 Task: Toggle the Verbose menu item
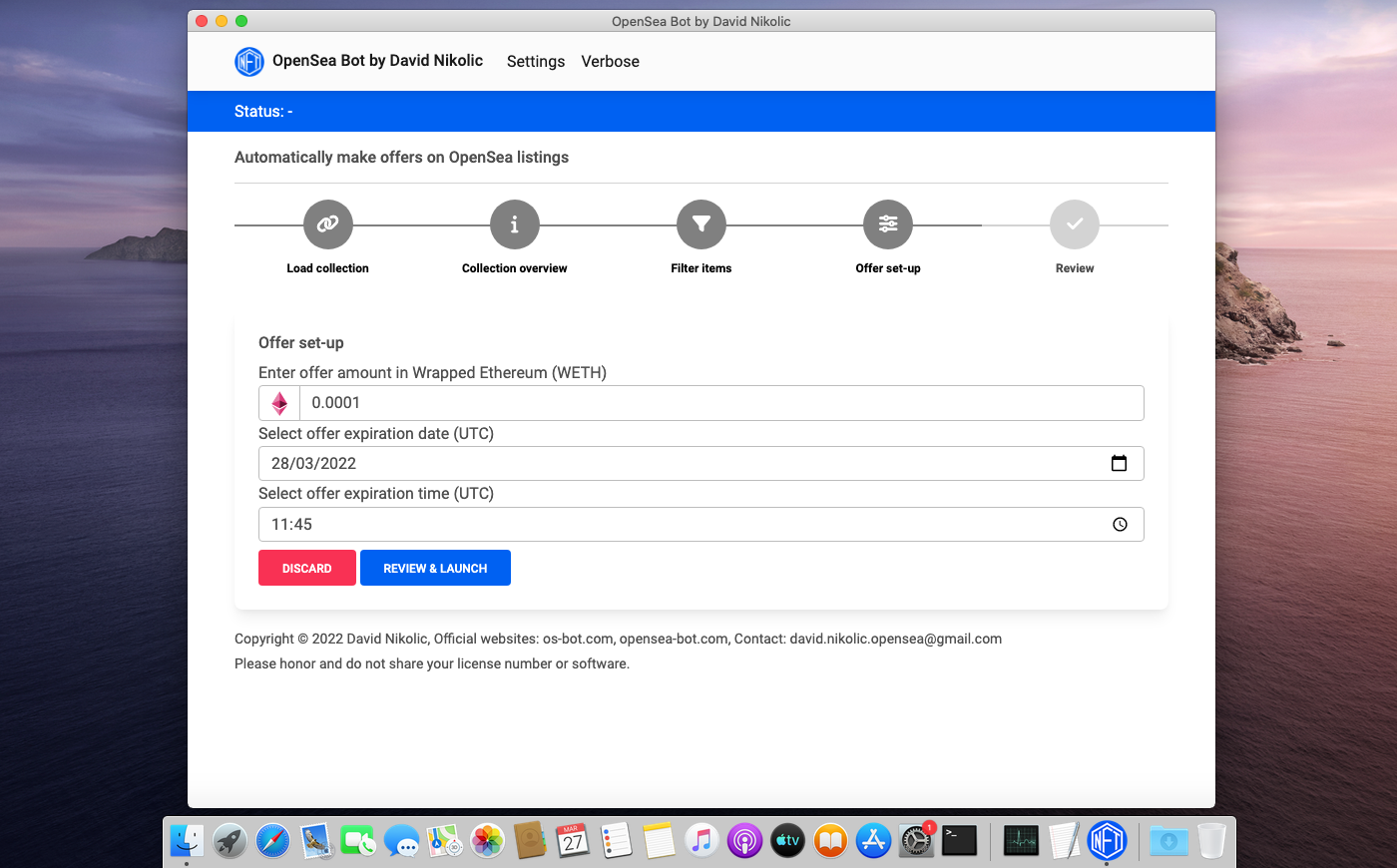(x=611, y=62)
